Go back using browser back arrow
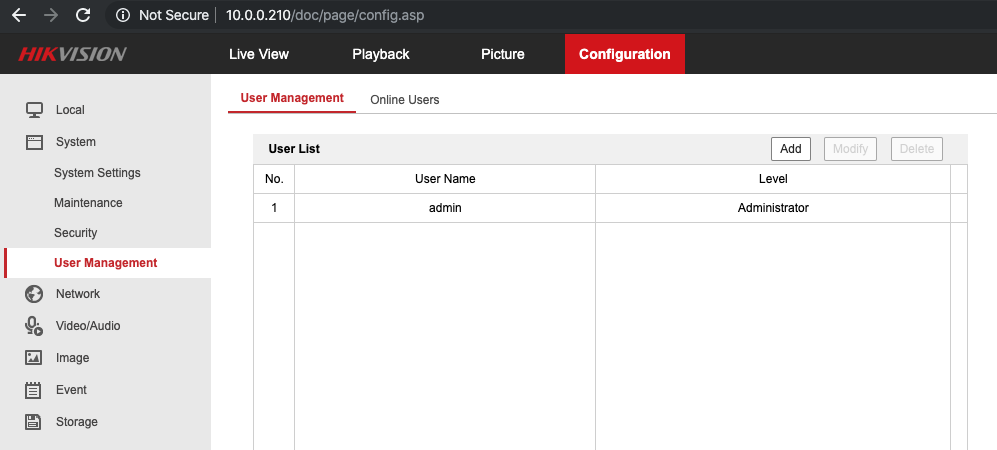 click(x=19, y=15)
